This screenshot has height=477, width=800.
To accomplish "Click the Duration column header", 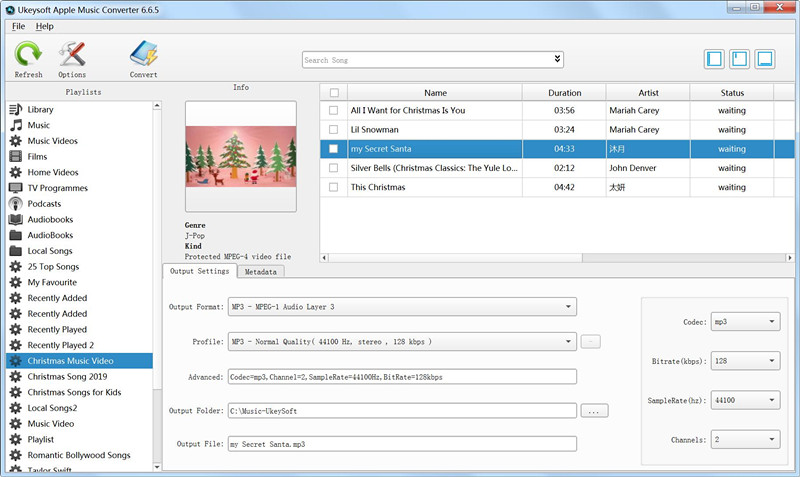I will (564, 92).
